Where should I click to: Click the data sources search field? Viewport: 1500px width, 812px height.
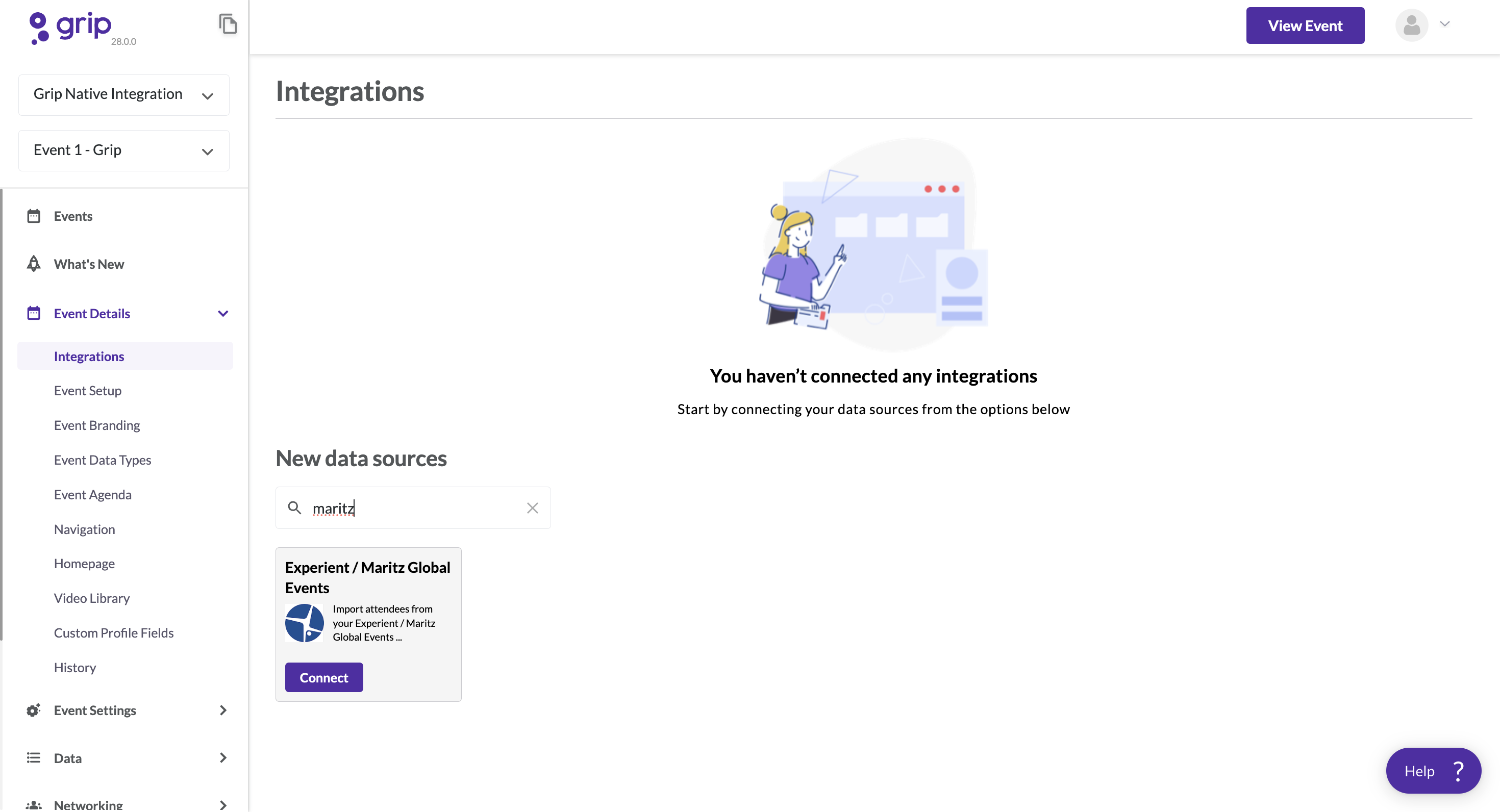click(413, 508)
